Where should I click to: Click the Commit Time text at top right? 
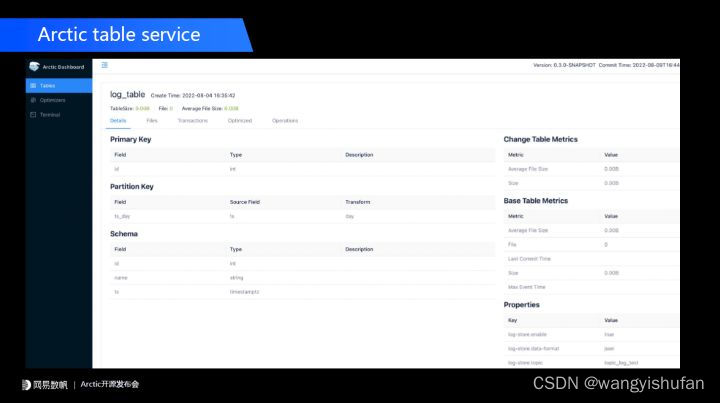(639, 65)
